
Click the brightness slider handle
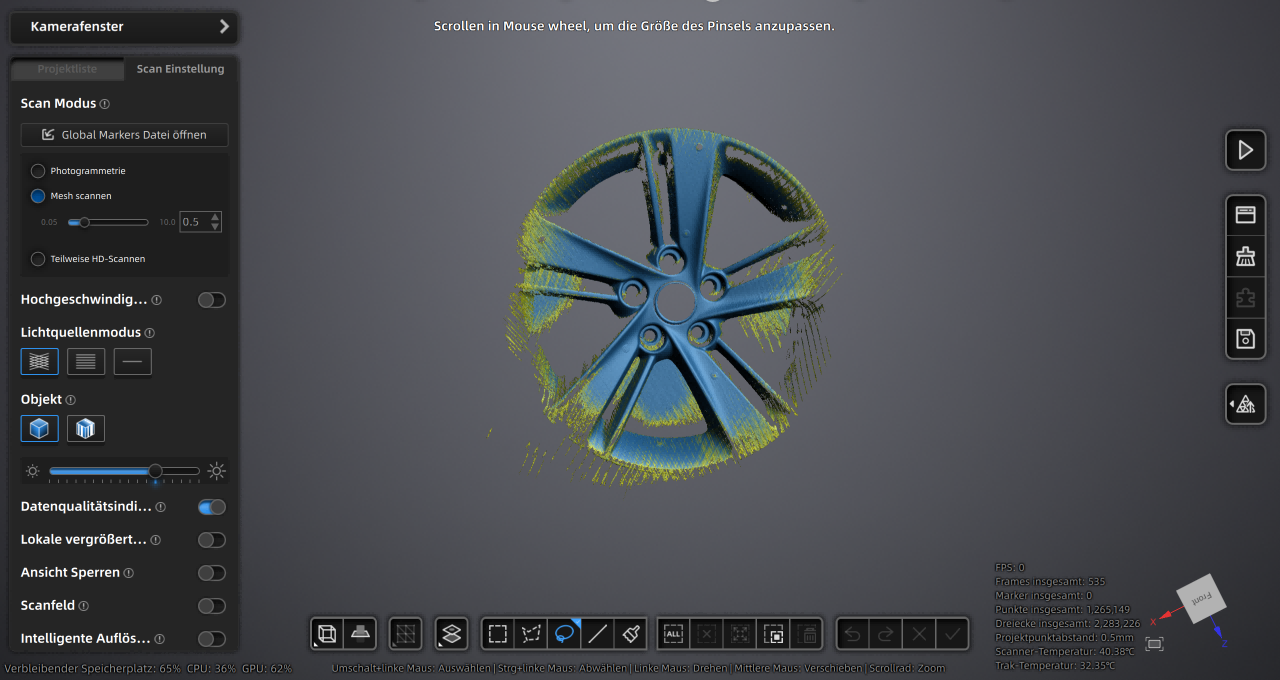(x=155, y=471)
